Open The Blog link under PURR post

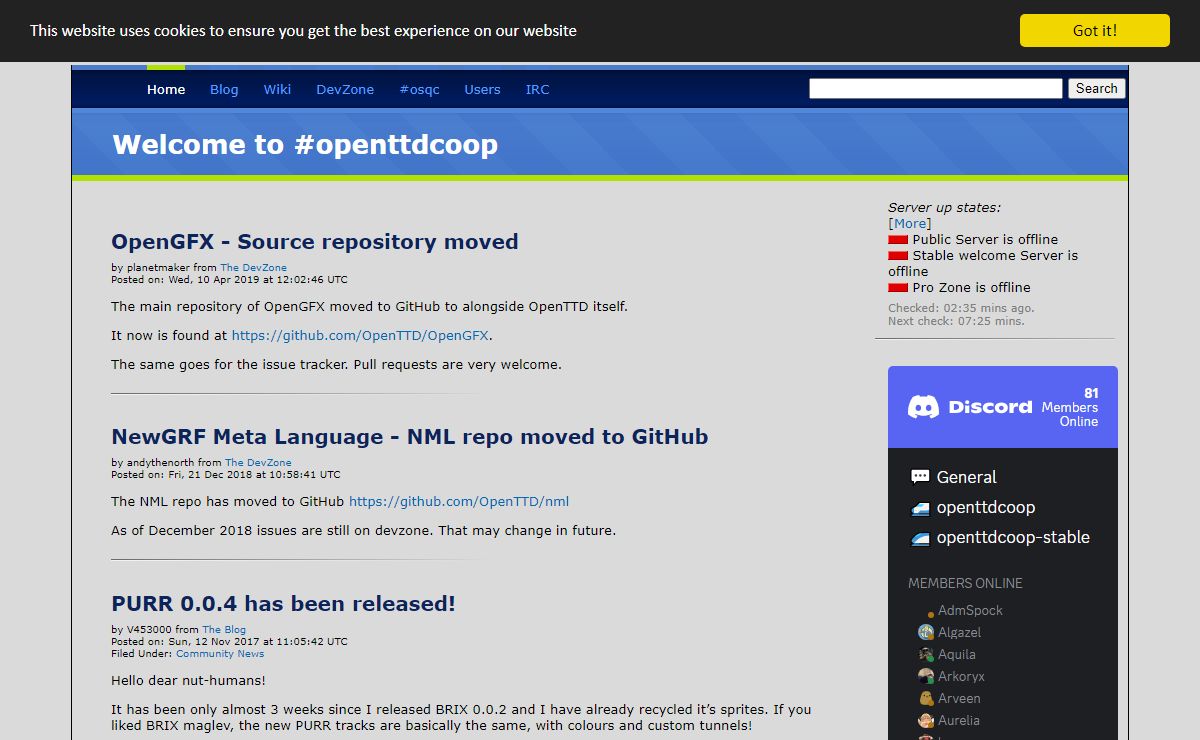[x=224, y=630]
